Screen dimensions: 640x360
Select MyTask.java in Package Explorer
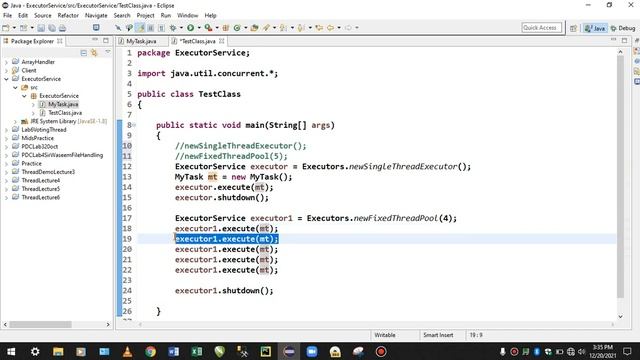pyautogui.click(x=63, y=104)
